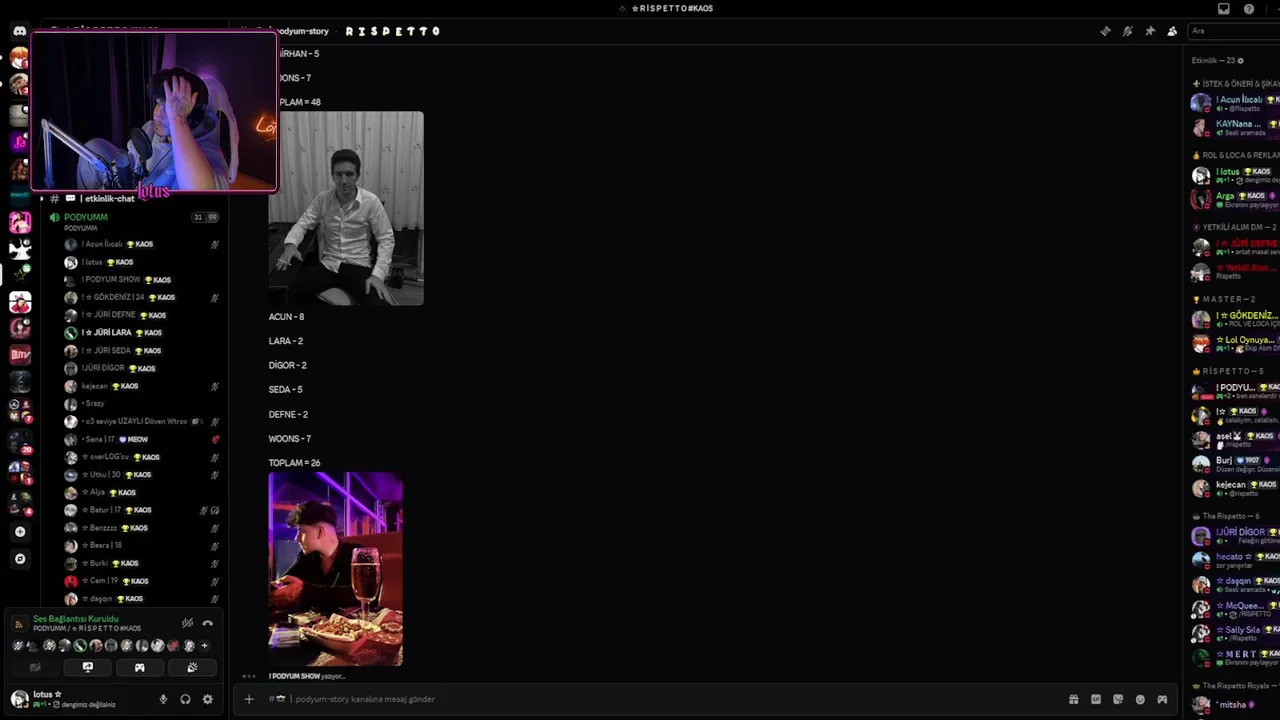Open the PODYUMM voice channel
This screenshot has width=1280, height=720.
pyautogui.click(x=86, y=217)
